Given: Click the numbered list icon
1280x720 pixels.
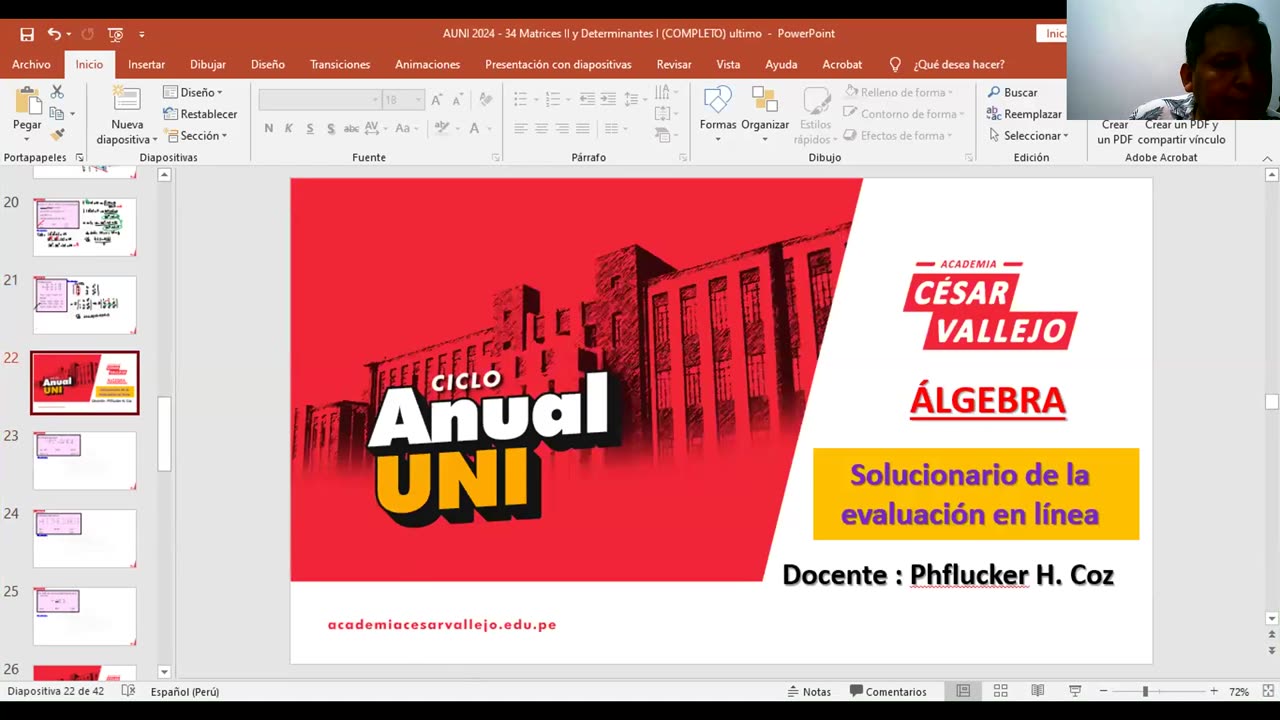Looking at the screenshot, I should 553,99.
